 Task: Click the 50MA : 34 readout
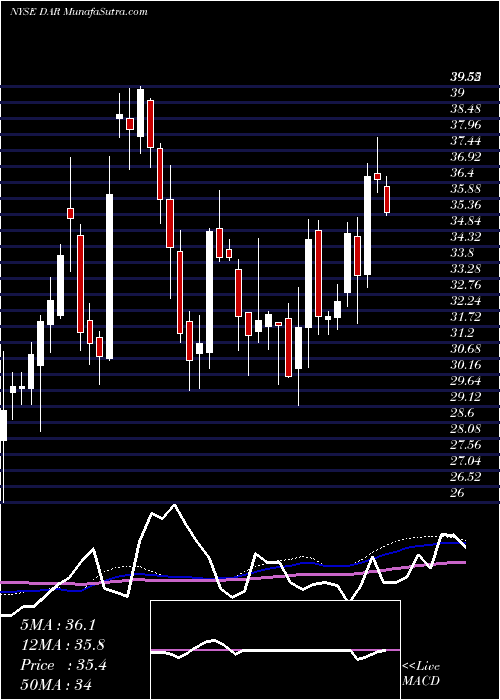click(56, 684)
